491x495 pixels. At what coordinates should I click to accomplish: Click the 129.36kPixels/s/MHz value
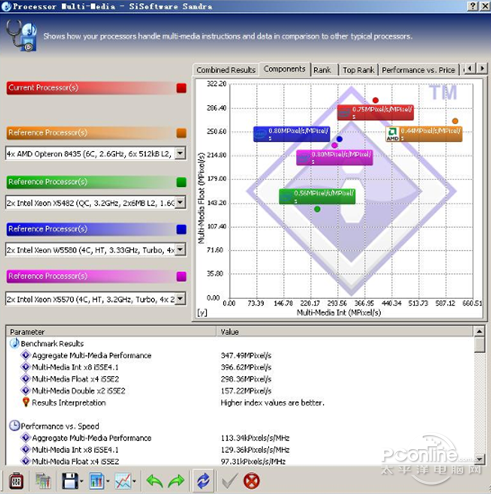[x=255, y=450]
